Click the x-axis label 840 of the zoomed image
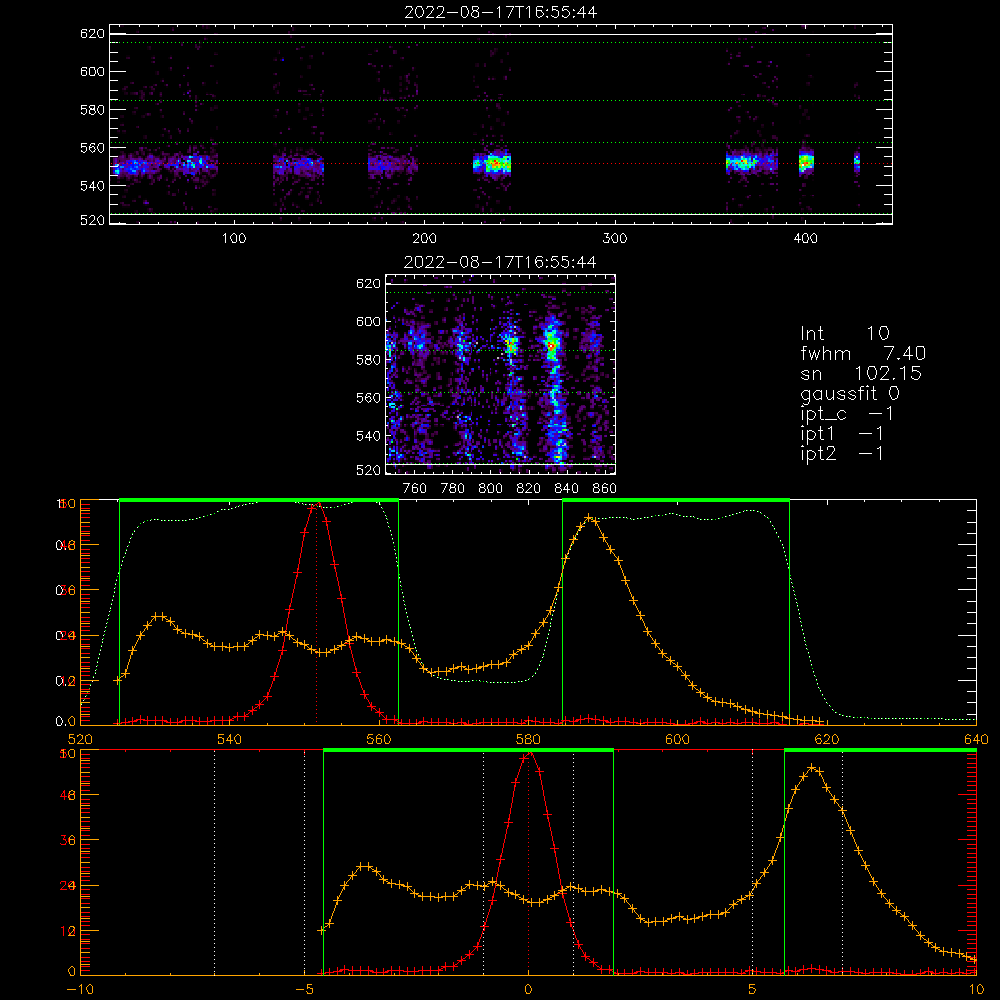This screenshot has width=1000, height=1000. tap(566, 489)
